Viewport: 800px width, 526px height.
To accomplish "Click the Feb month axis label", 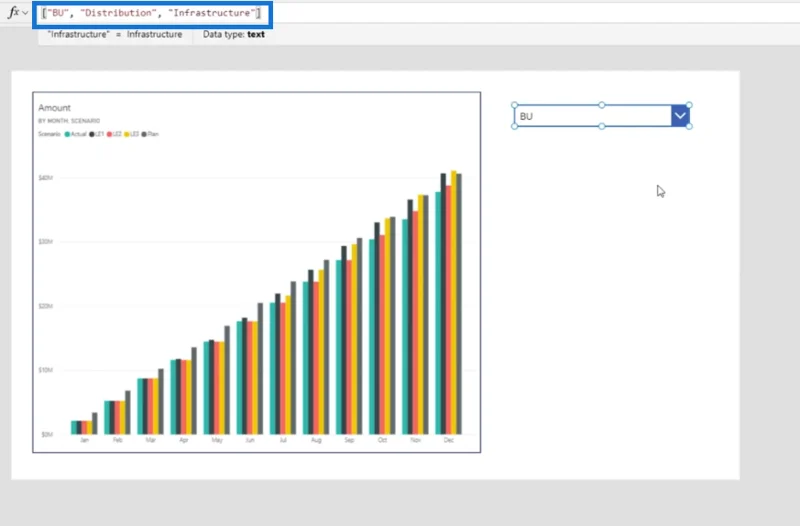I will point(117,440).
